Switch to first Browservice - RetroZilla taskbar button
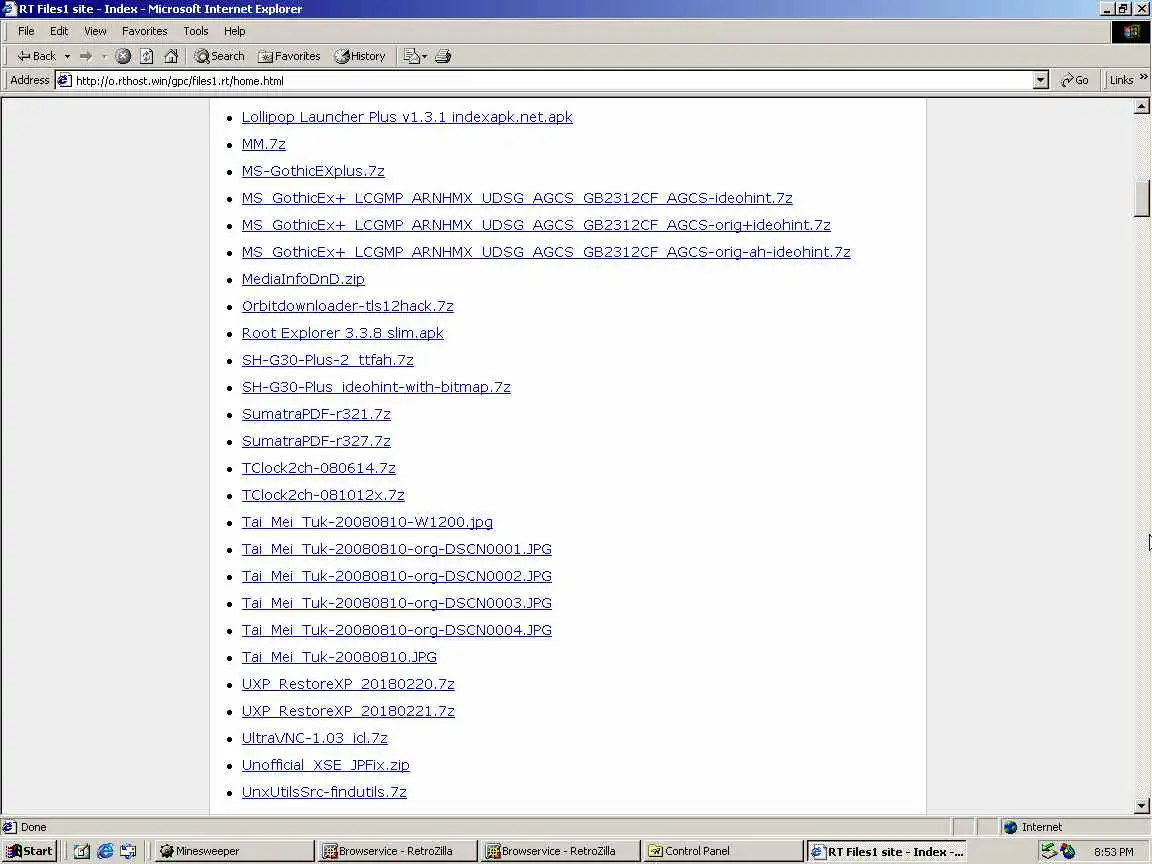 [x=397, y=851]
